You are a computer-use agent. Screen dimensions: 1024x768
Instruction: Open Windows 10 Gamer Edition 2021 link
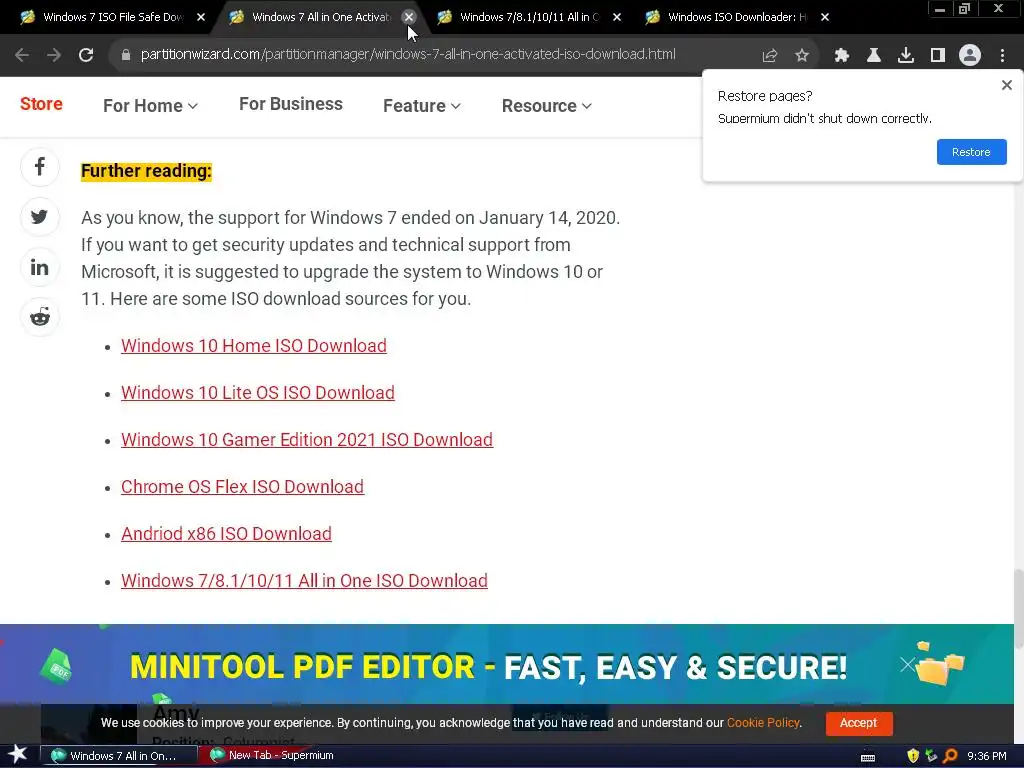pyautogui.click(x=307, y=440)
